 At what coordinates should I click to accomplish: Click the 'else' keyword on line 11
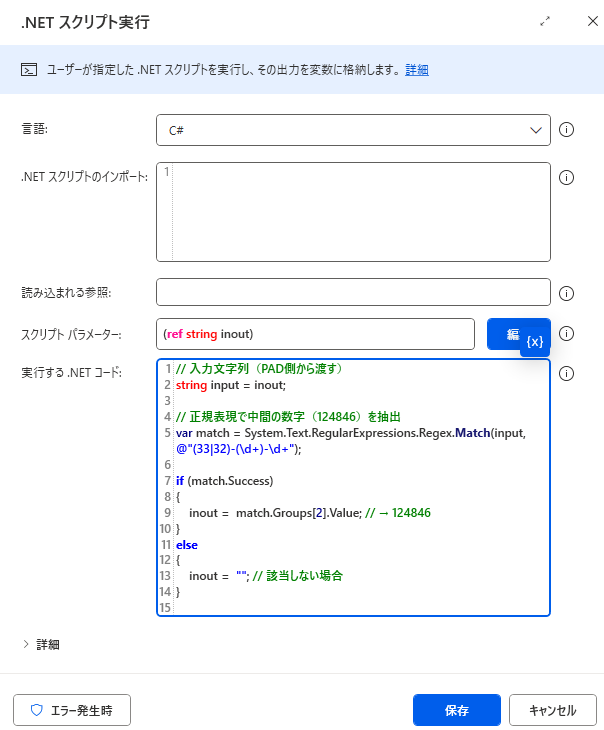tap(187, 545)
